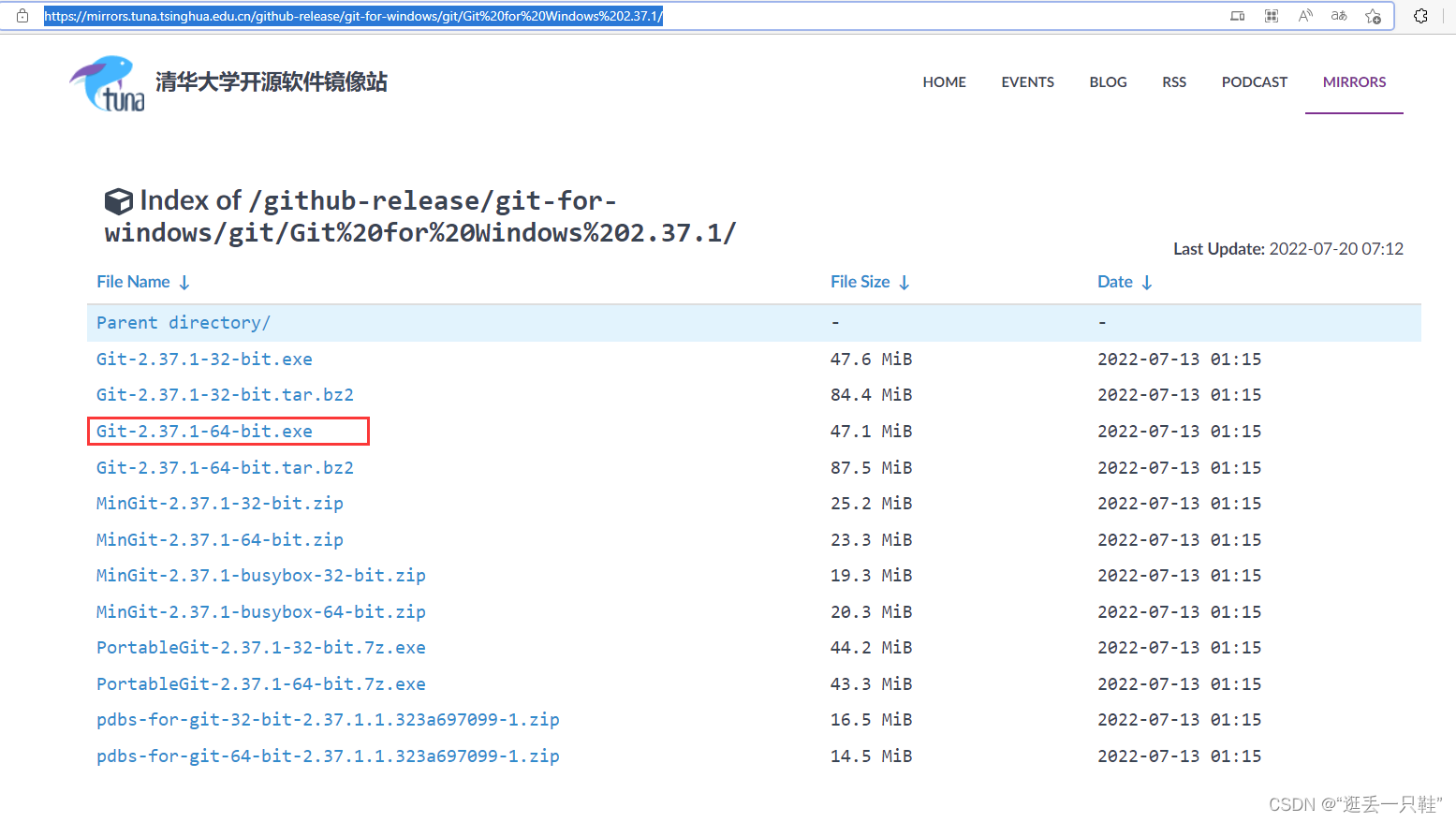The height and width of the screenshot is (822, 1456).
Task: Click the package box icon beside Index of
Action: click(118, 201)
